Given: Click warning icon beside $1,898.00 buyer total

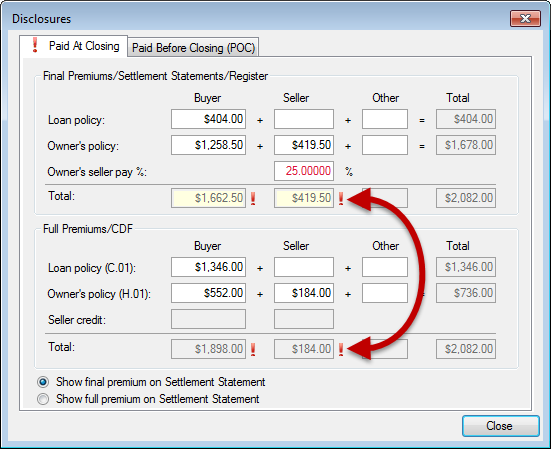Looking at the screenshot, I should 253,349.
